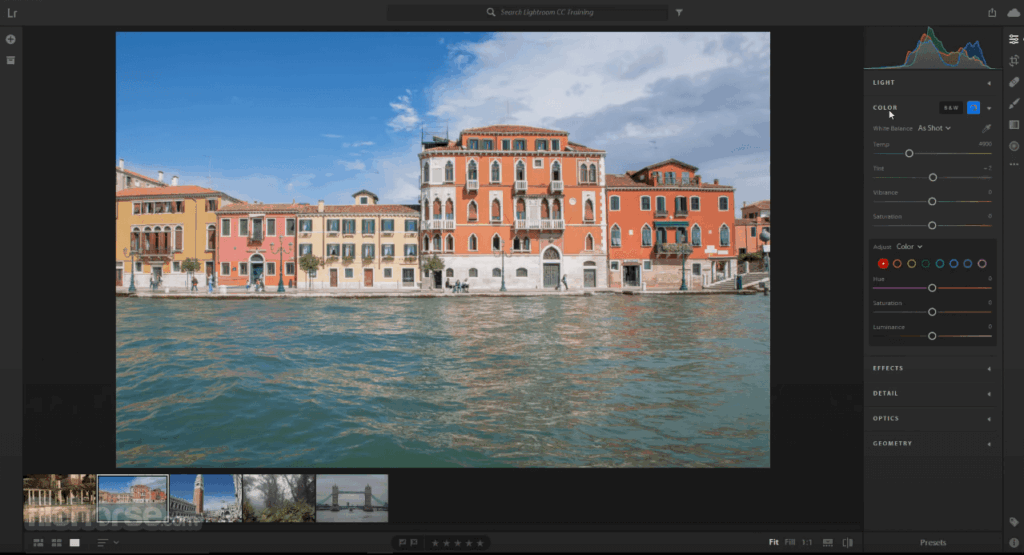
Task: Set zoom to Fill
Action: click(790, 543)
